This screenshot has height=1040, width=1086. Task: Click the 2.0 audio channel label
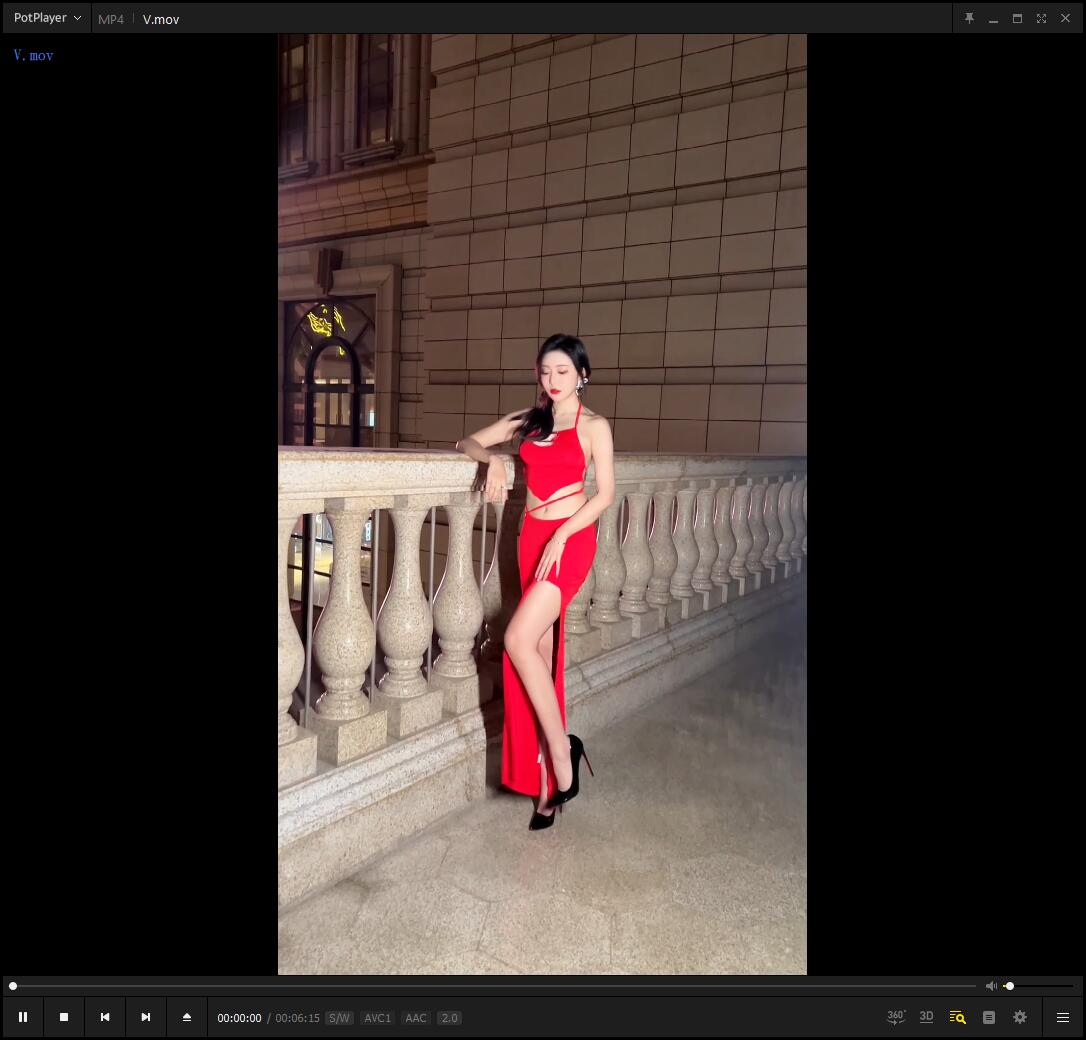tap(449, 1018)
